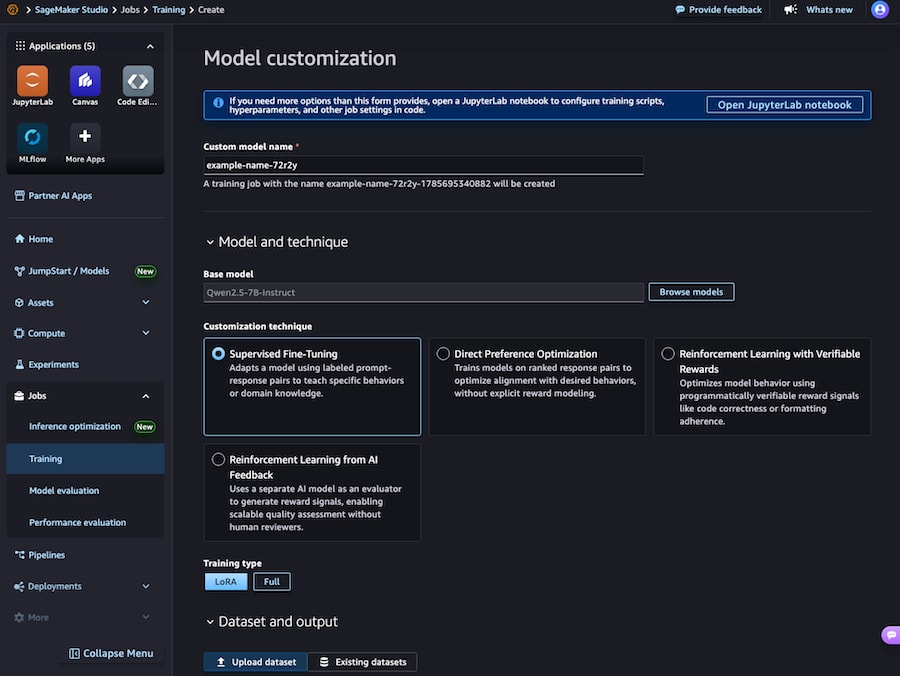Switch to the Upload dataset tab
900x676 pixels.
(x=255, y=662)
